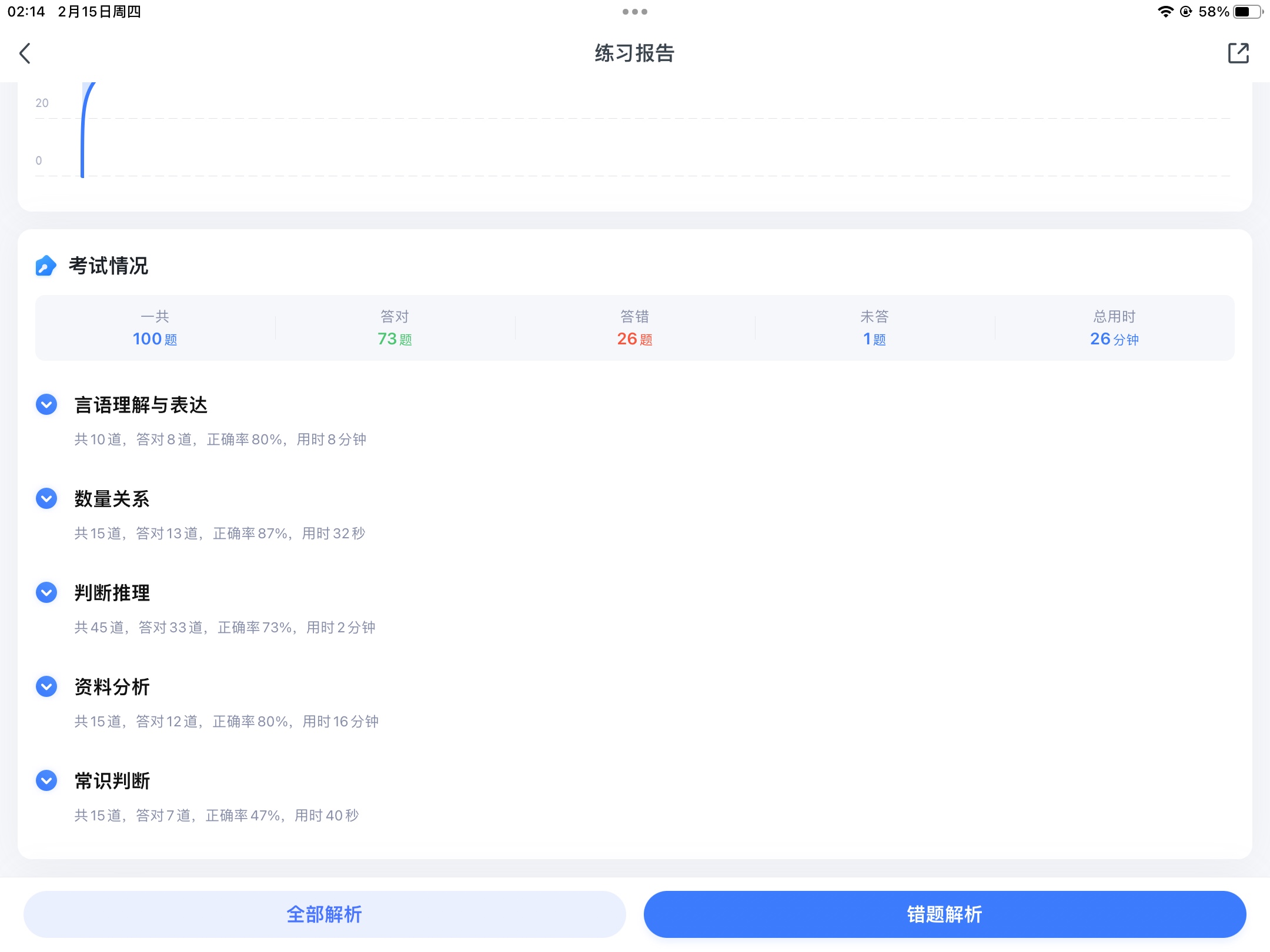Tap the battery status icon

tap(1247, 12)
